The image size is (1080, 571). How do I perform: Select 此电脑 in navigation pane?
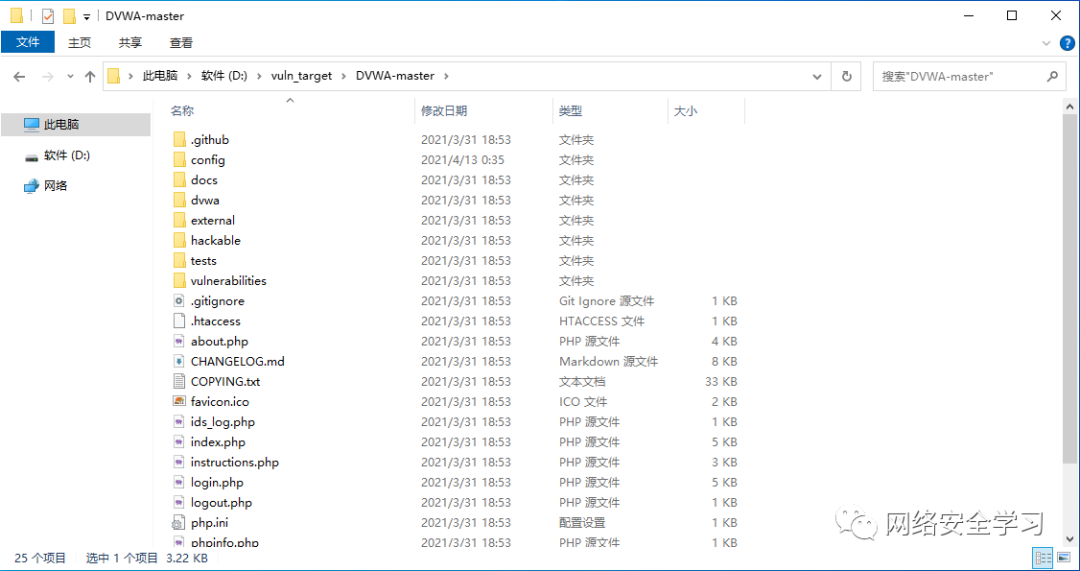(x=76, y=125)
